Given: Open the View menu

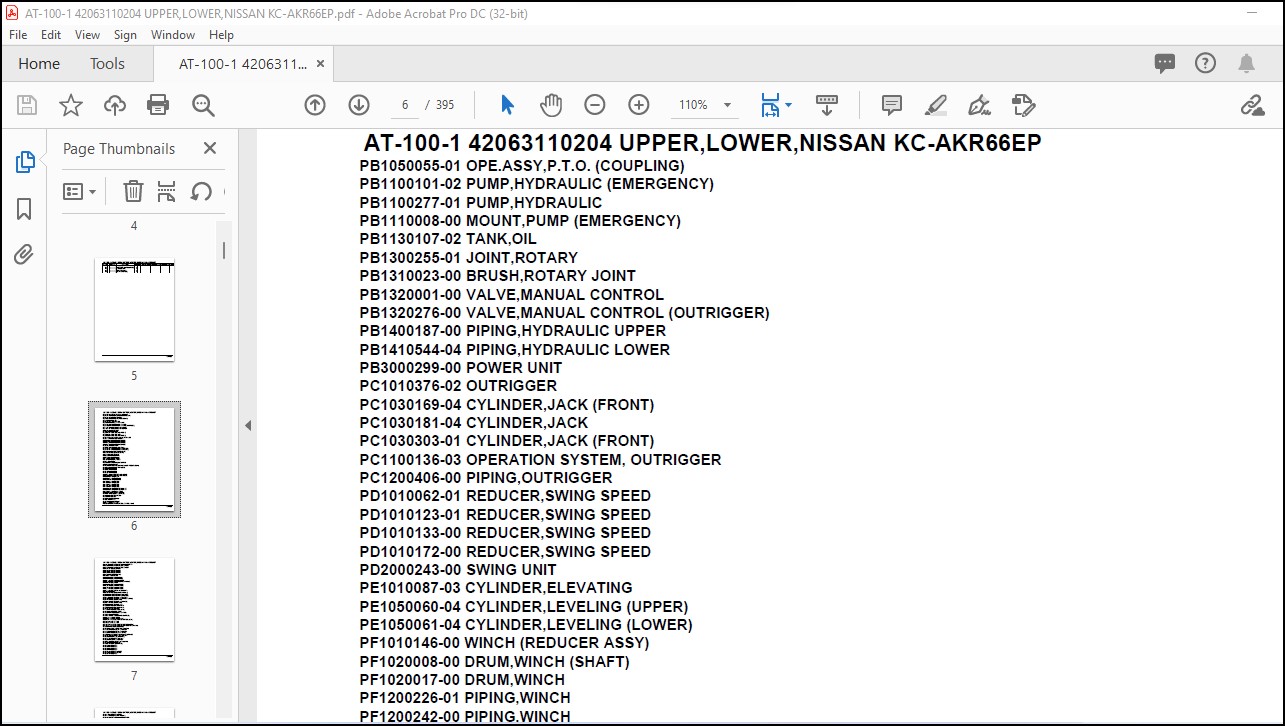Looking at the screenshot, I should tap(88, 34).
